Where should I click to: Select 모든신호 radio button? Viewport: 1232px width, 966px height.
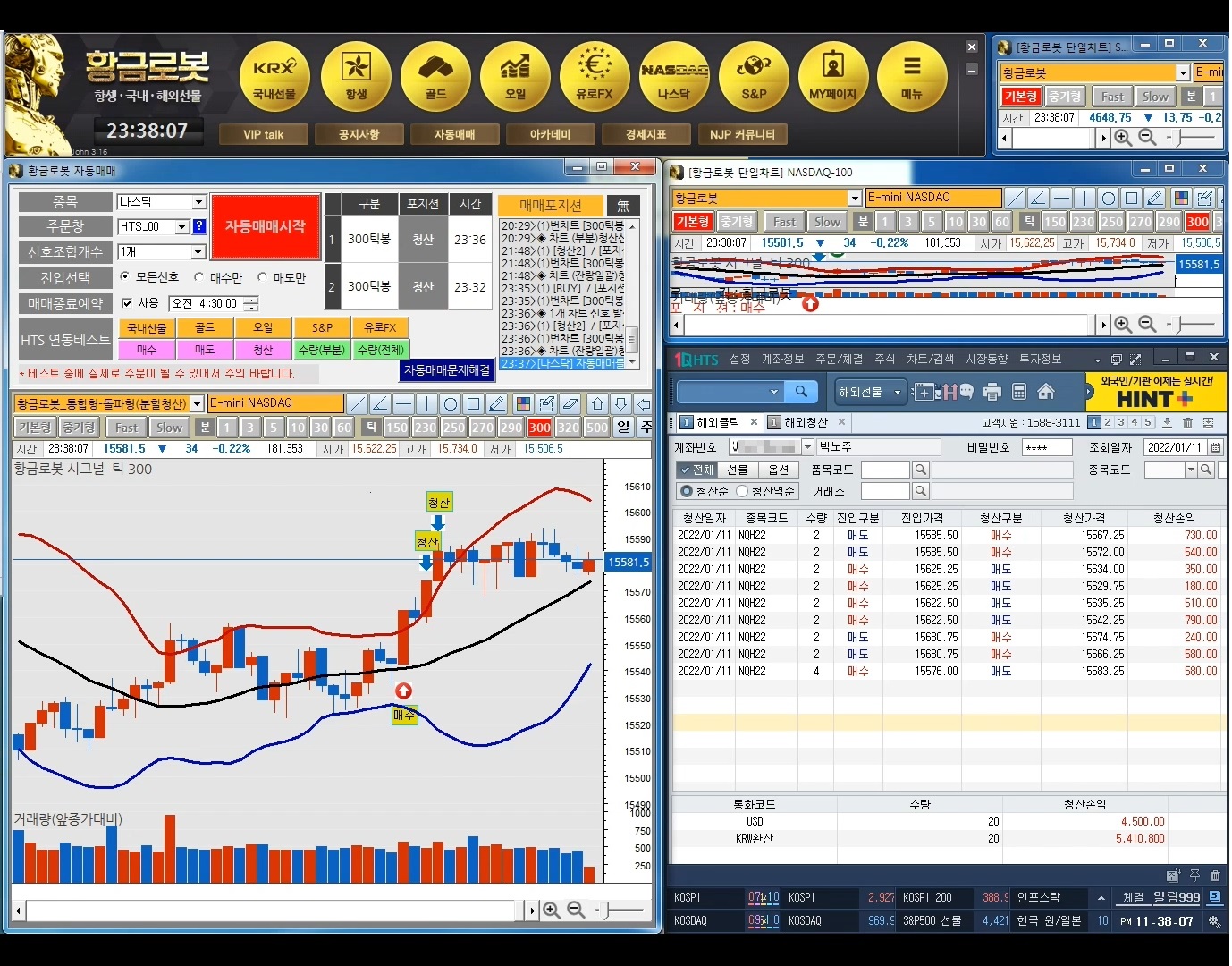coord(125,277)
